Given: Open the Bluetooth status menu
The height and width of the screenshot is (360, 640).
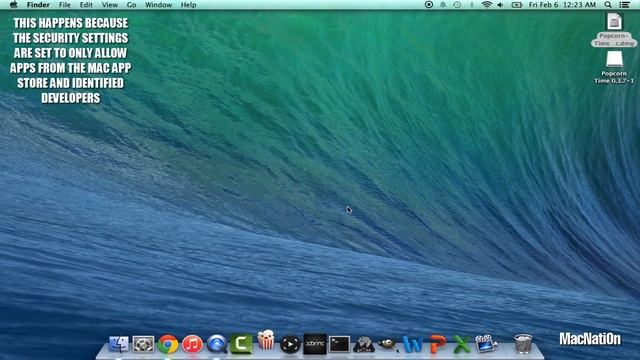Looking at the screenshot, I should click(x=471, y=5).
